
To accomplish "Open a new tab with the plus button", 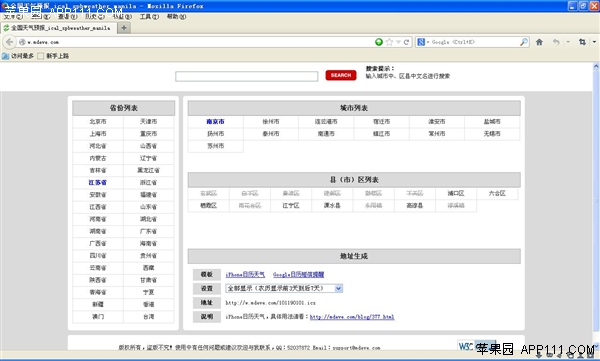I will pos(124,28).
